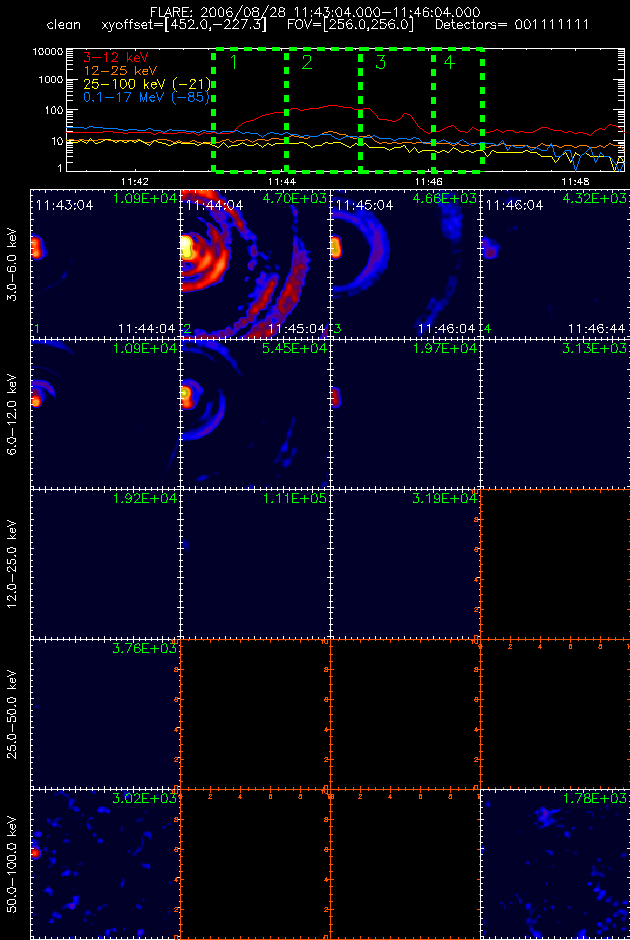This screenshot has width=630, height=940.
Task: Select interval number 1 in the lightcurve
Action: (x=233, y=62)
